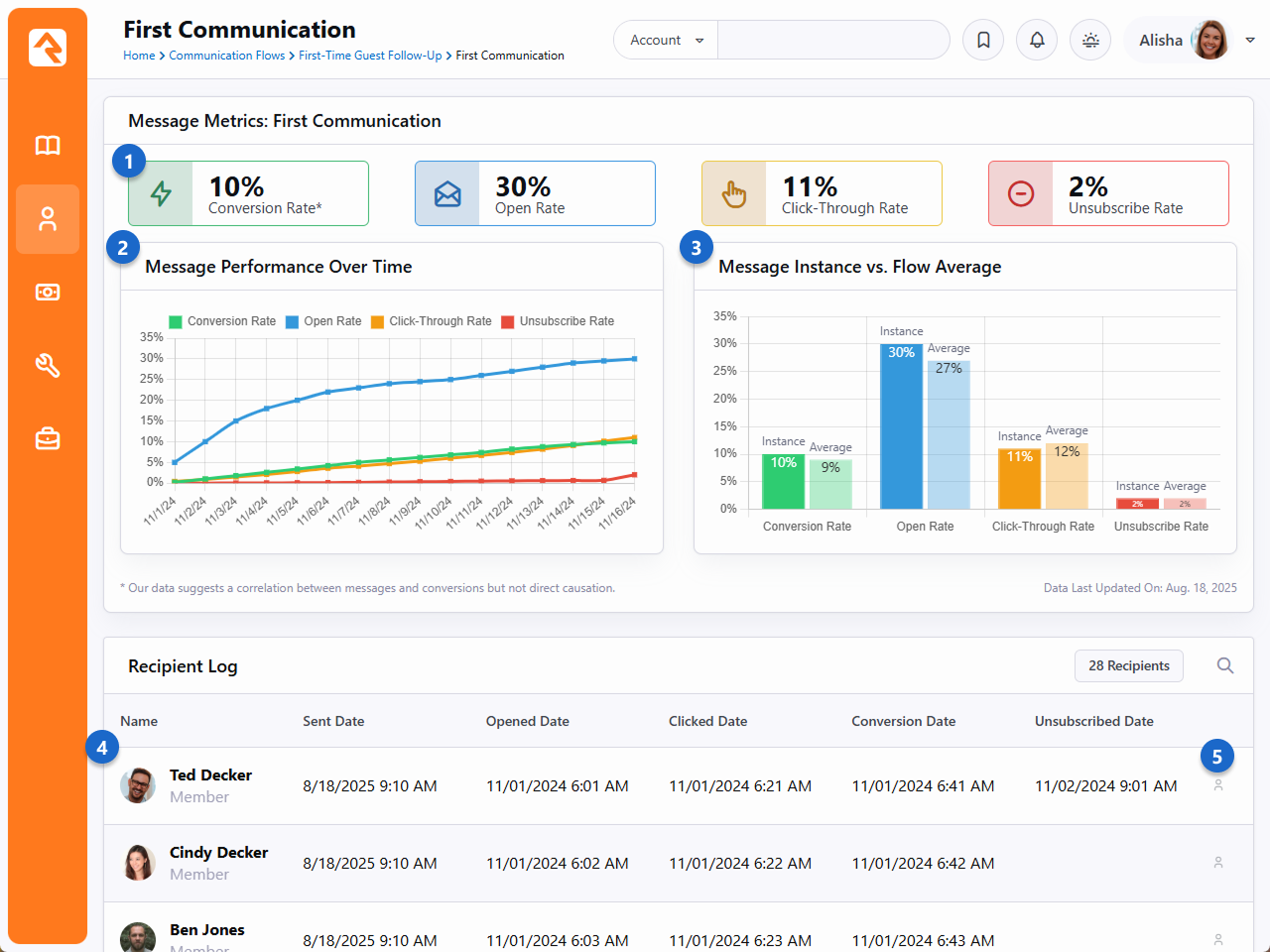Go to Communication Flows breadcrumb
Viewport: 1270px width, 952px height.
pos(226,56)
